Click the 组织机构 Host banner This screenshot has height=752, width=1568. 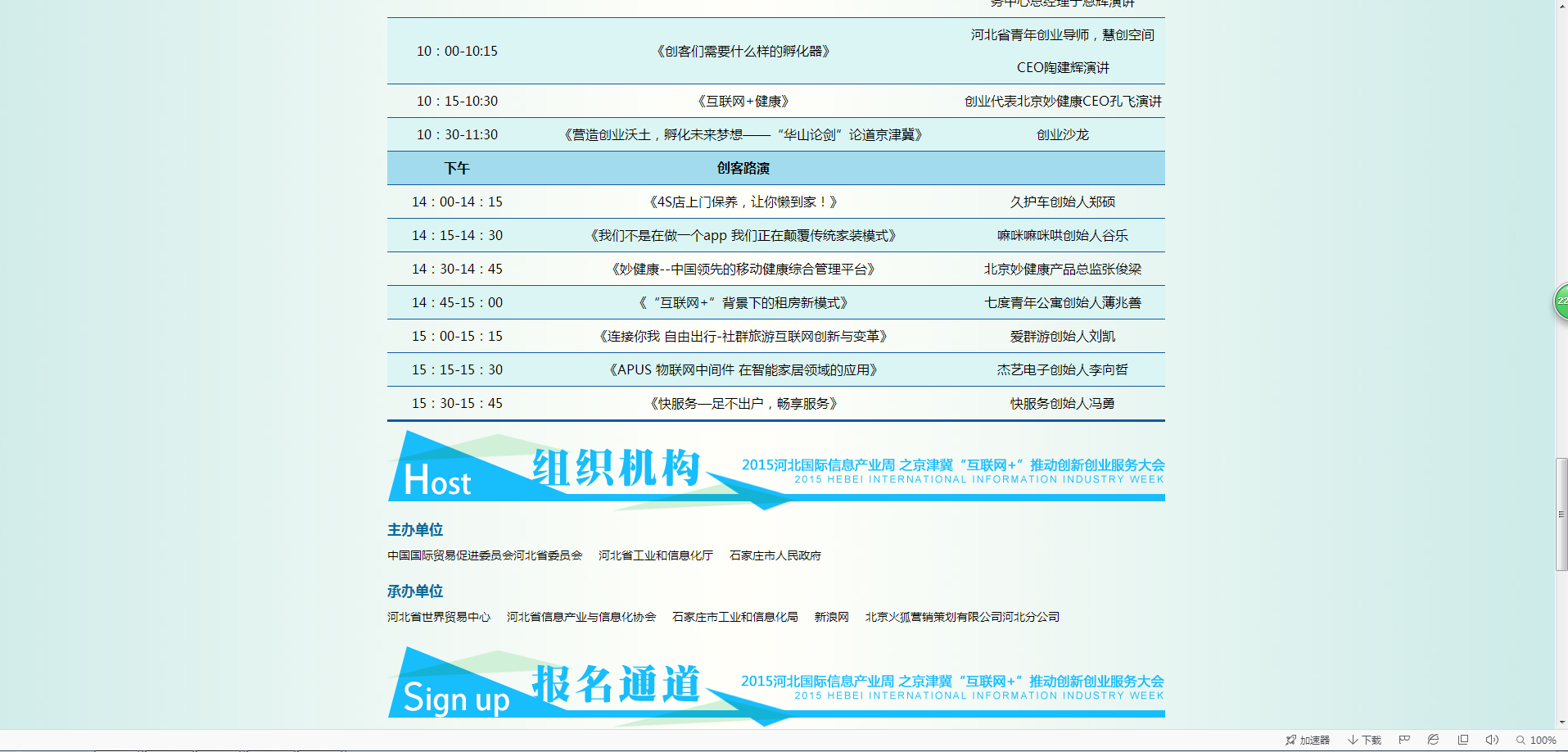[x=775, y=469]
